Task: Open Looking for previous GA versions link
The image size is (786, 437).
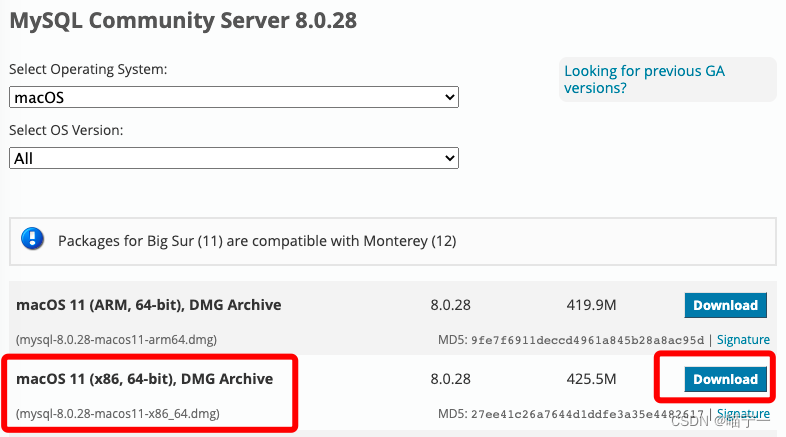Action: click(644, 79)
